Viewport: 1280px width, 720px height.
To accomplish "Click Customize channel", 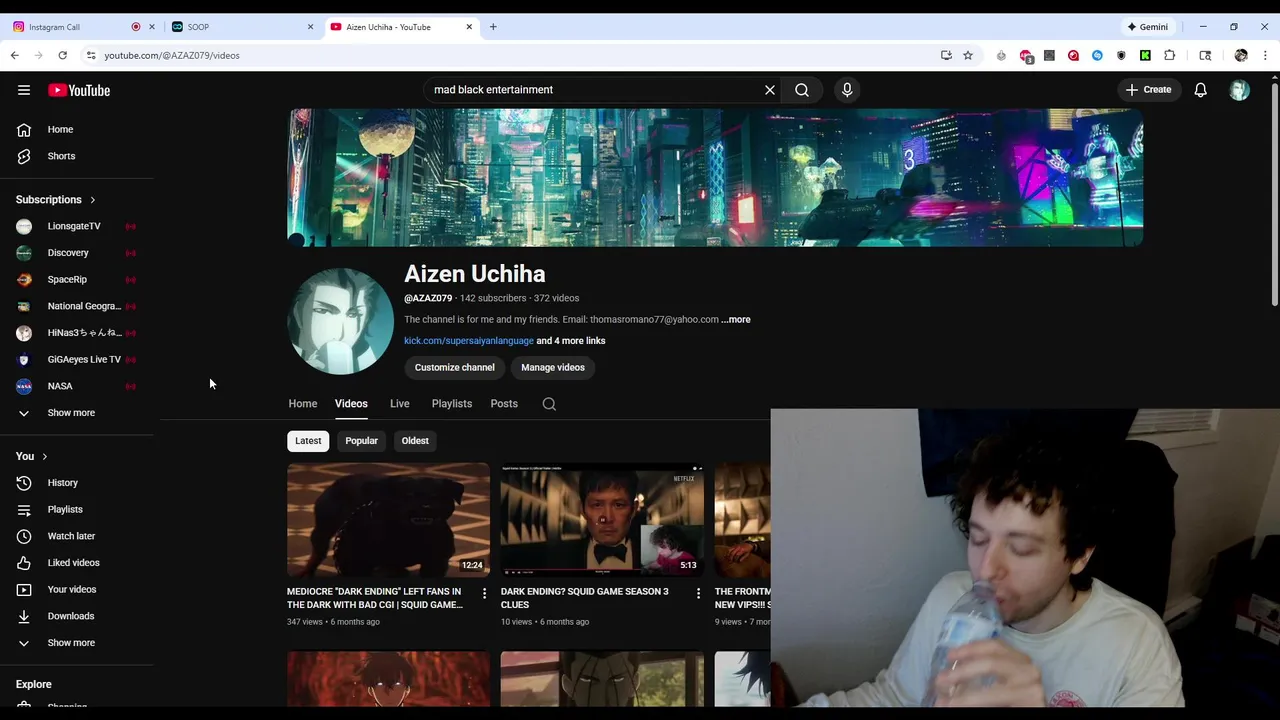I will pos(455,368).
